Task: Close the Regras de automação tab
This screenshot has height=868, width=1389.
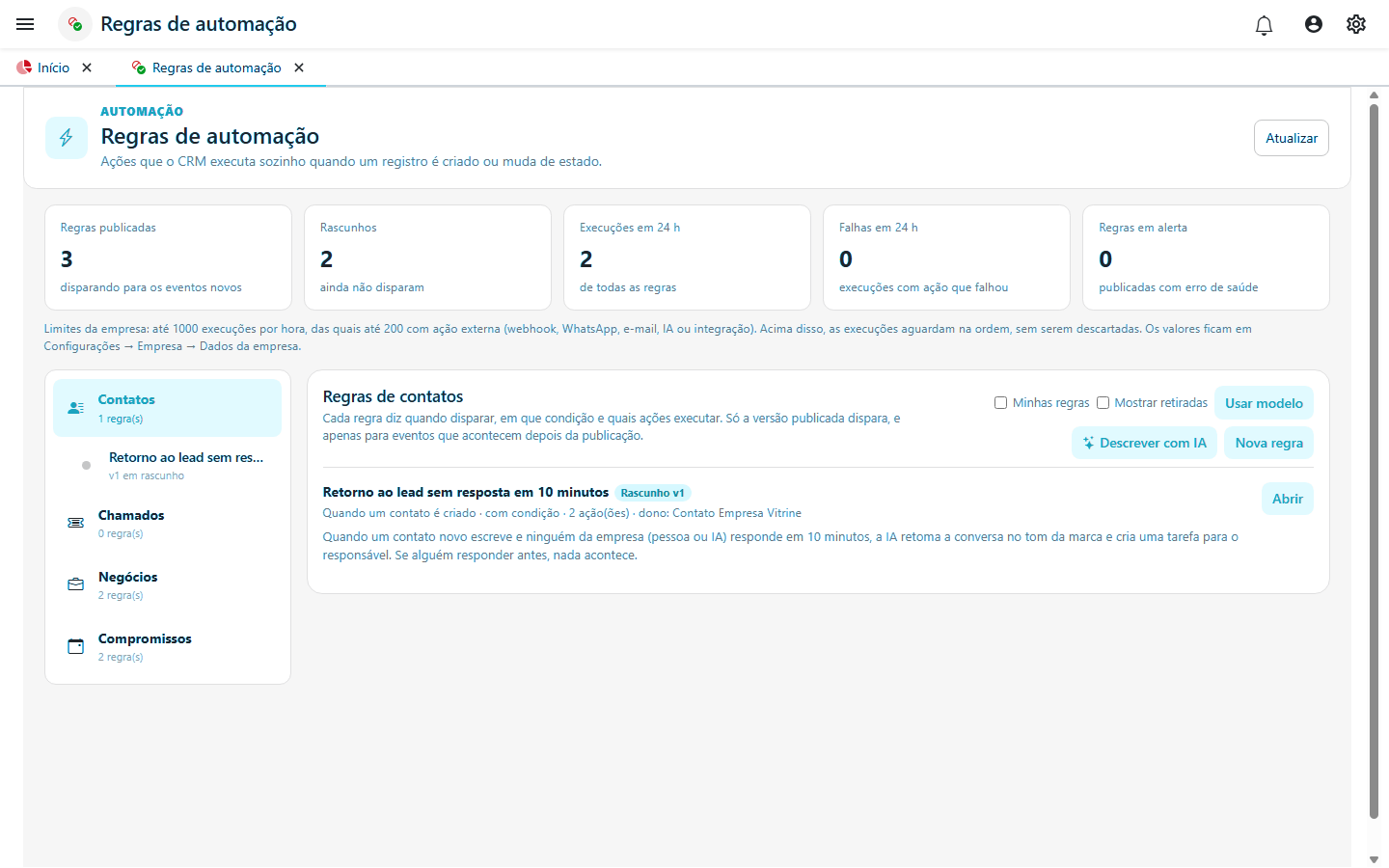Action: coord(299,68)
